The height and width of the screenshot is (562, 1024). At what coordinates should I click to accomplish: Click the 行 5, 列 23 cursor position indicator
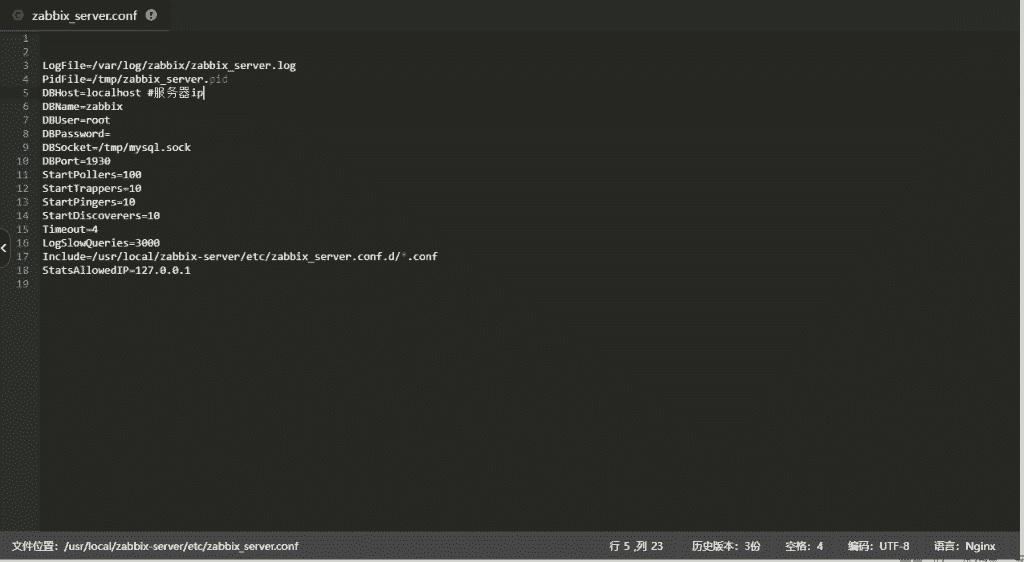click(x=636, y=546)
